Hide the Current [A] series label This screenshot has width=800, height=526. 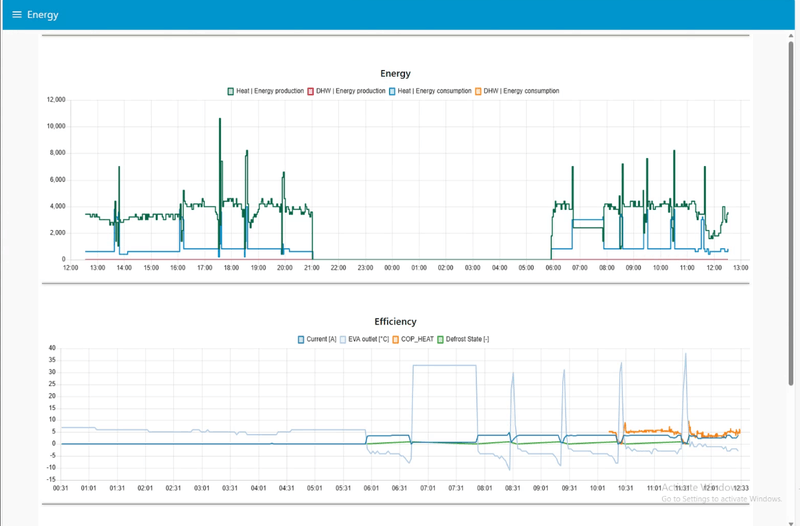coord(321,339)
